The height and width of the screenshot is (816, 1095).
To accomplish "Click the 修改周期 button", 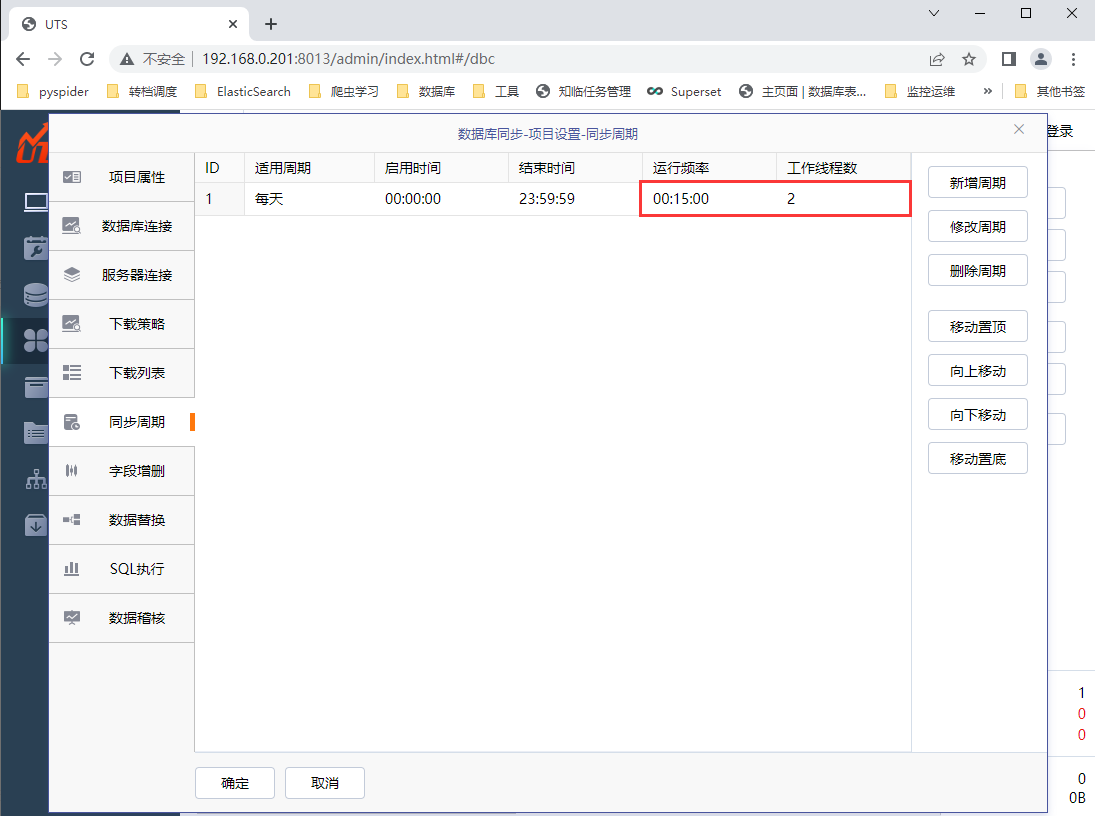I will pos(977,227).
